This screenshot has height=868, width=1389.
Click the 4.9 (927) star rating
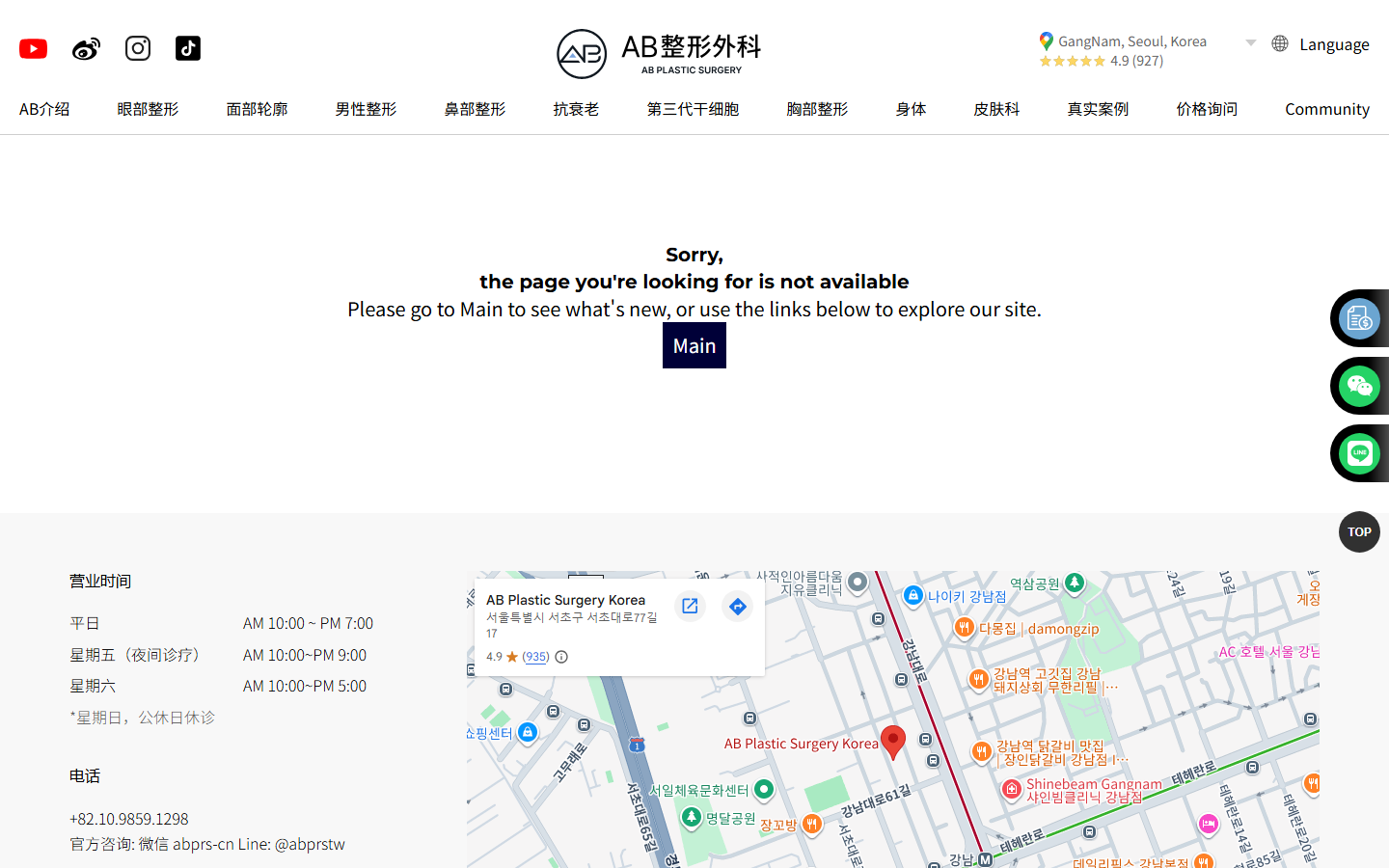point(1102,61)
